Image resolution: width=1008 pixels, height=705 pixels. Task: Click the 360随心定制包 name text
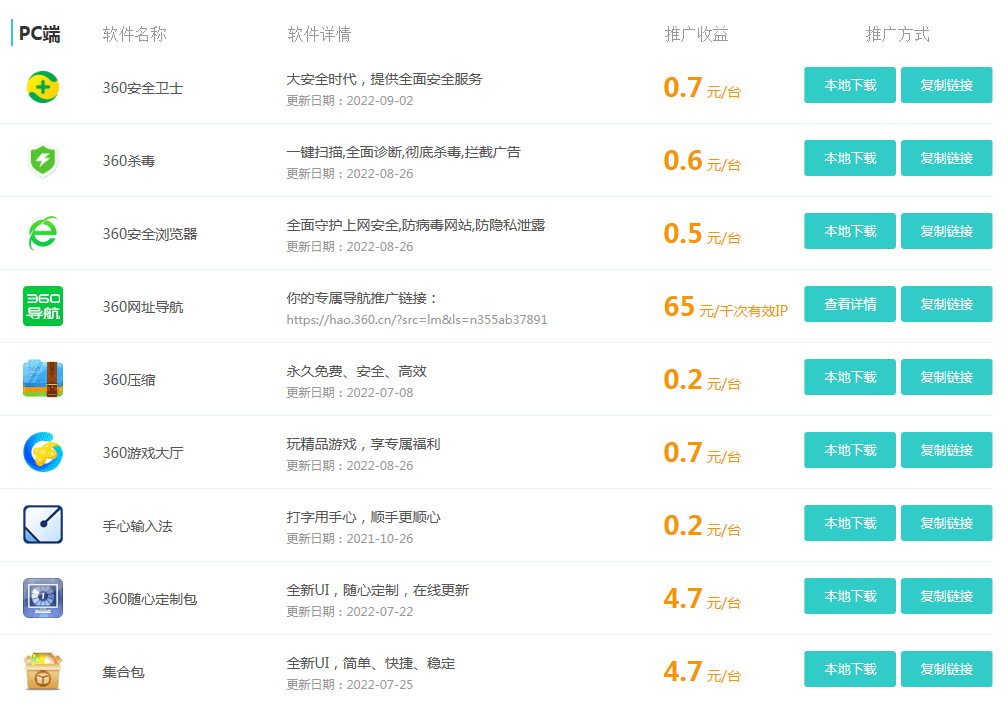[x=150, y=599]
